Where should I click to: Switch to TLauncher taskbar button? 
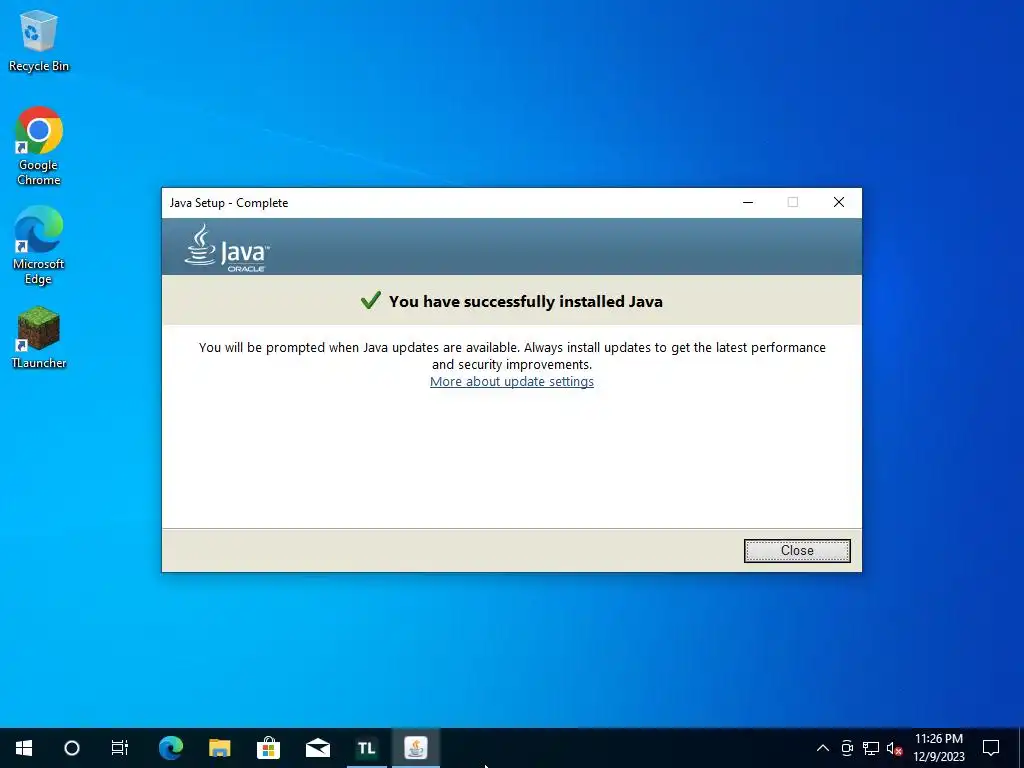366,748
